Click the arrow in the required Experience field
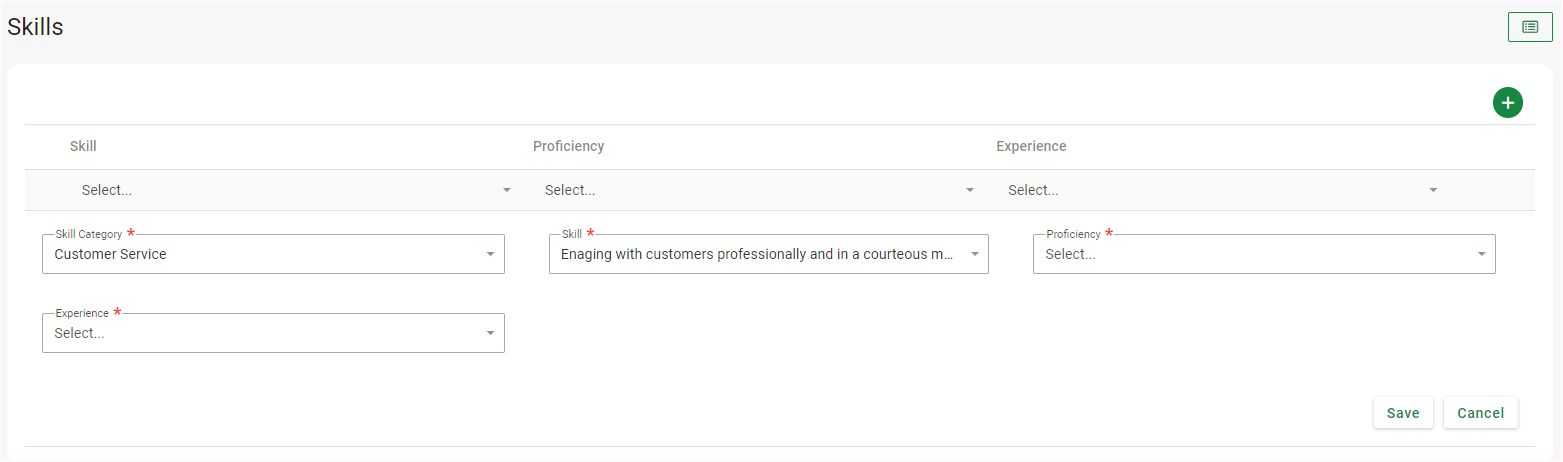 [x=490, y=334]
